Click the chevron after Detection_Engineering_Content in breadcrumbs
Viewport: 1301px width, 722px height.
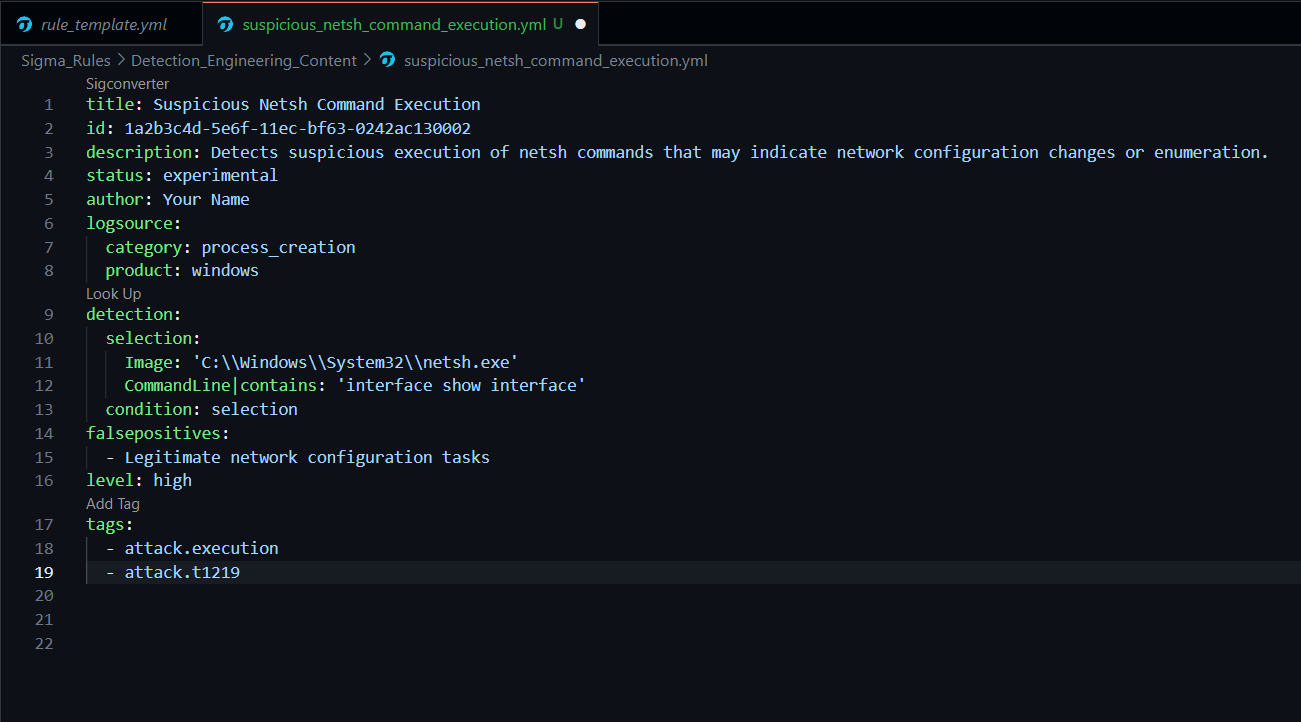pos(367,61)
